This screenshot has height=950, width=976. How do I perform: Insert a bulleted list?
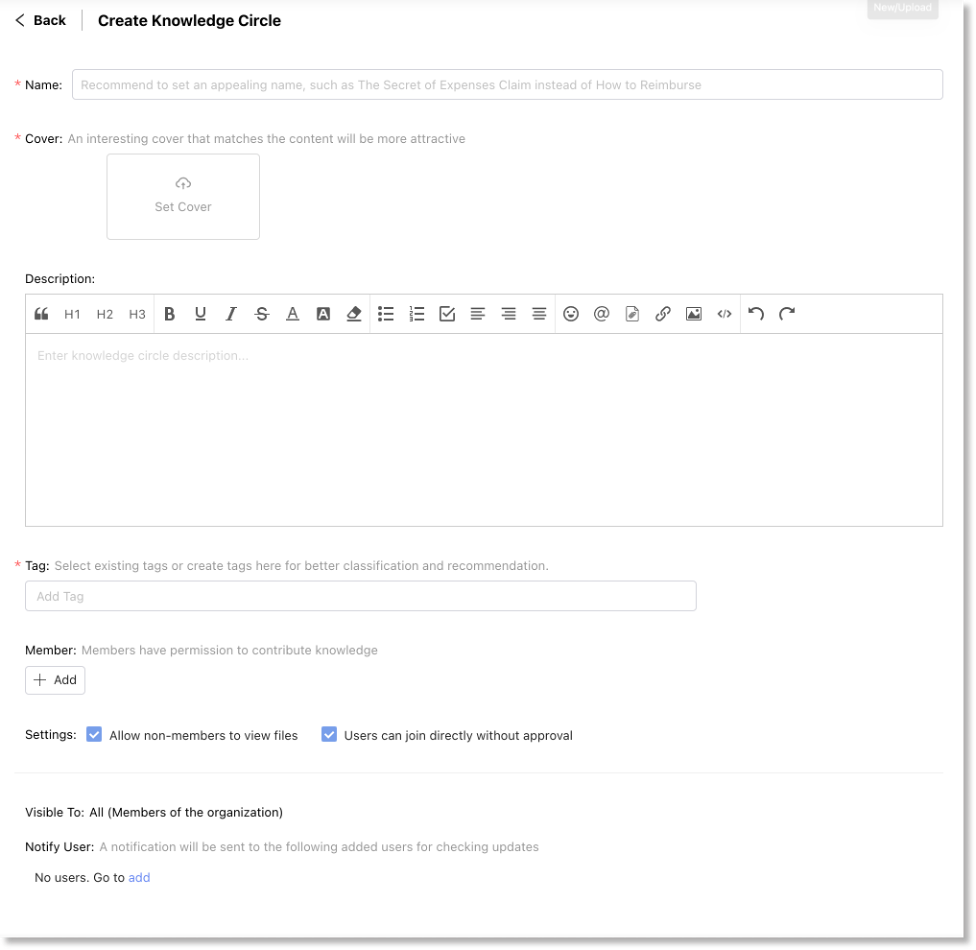385,314
